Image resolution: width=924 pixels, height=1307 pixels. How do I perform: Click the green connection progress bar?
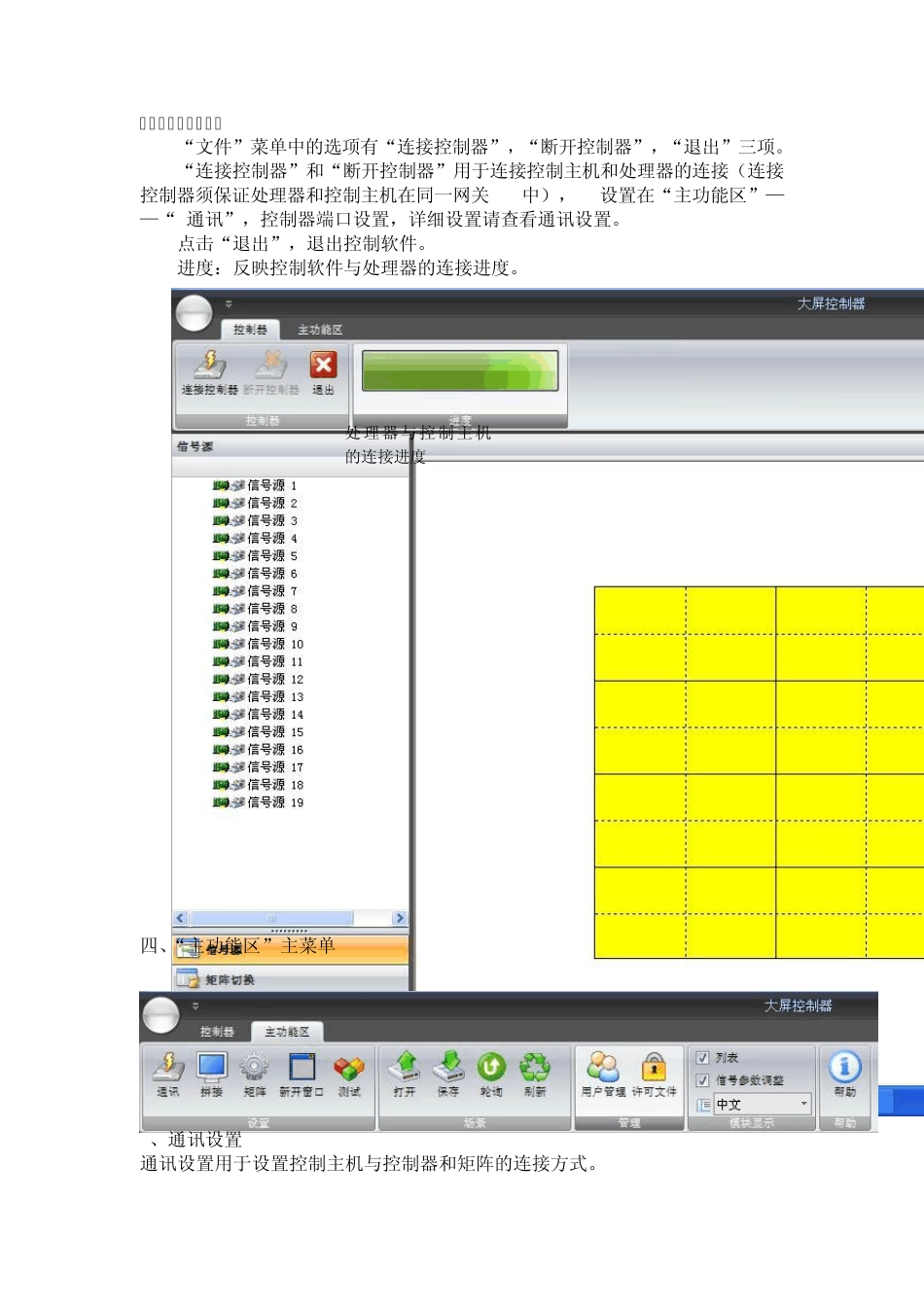point(460,371)
